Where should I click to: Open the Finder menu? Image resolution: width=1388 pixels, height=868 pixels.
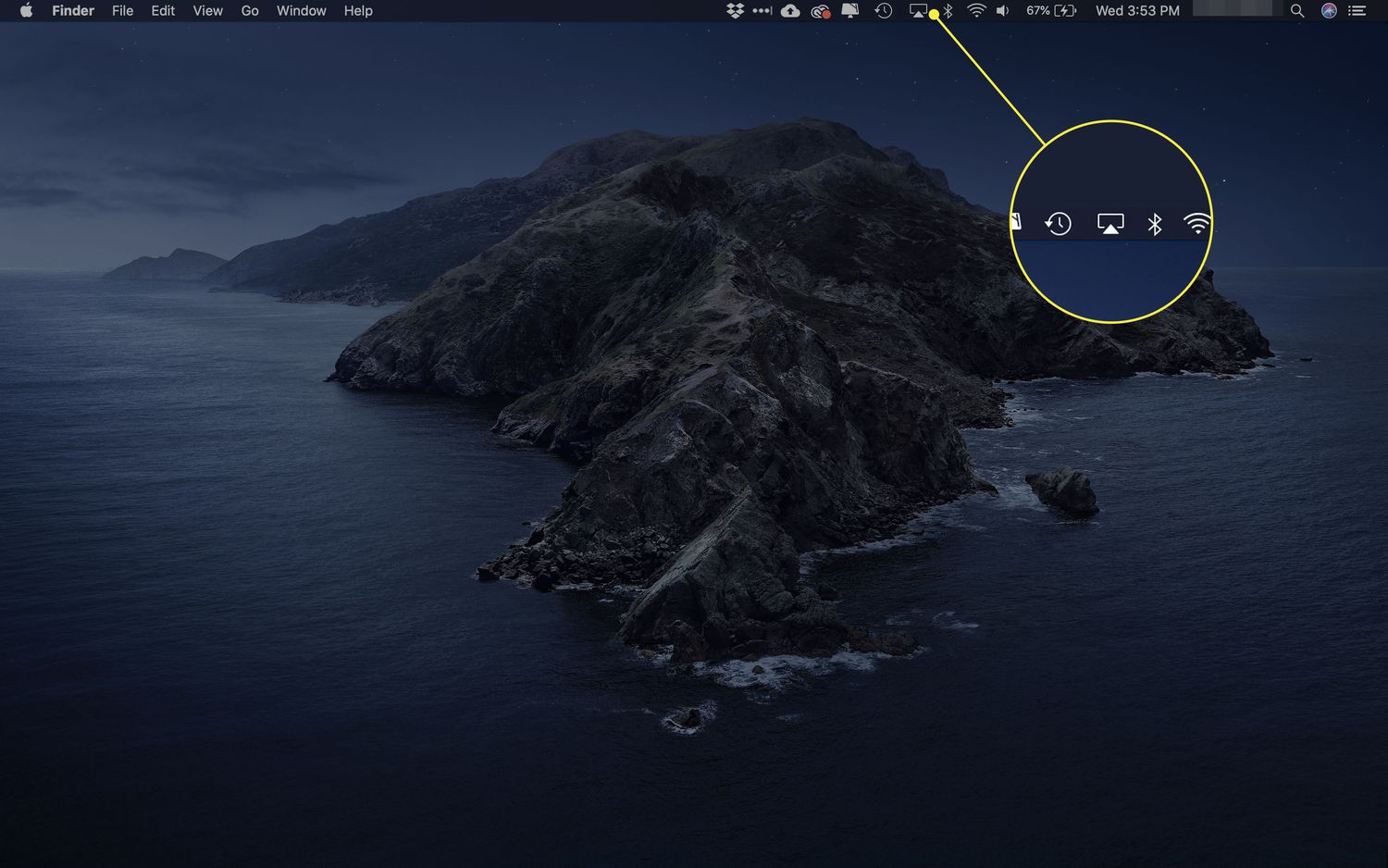pyautogui.click(x=73, y=11)
